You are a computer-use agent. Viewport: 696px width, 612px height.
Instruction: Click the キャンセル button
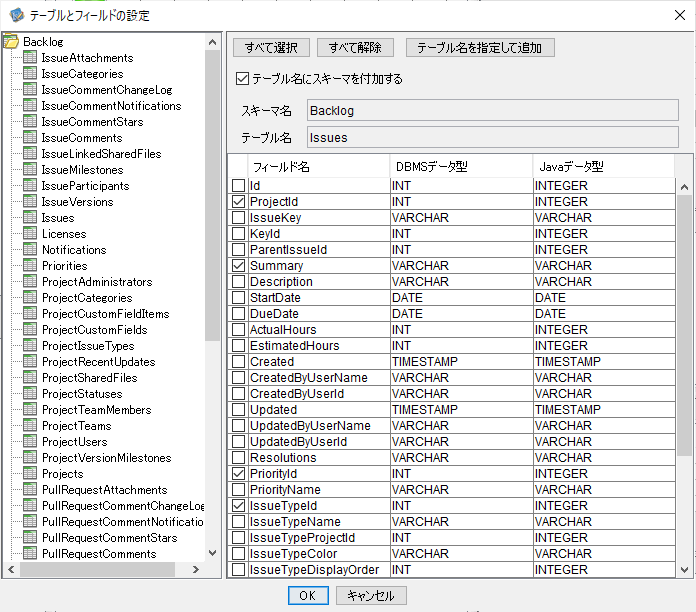click(x=371, y=595)
